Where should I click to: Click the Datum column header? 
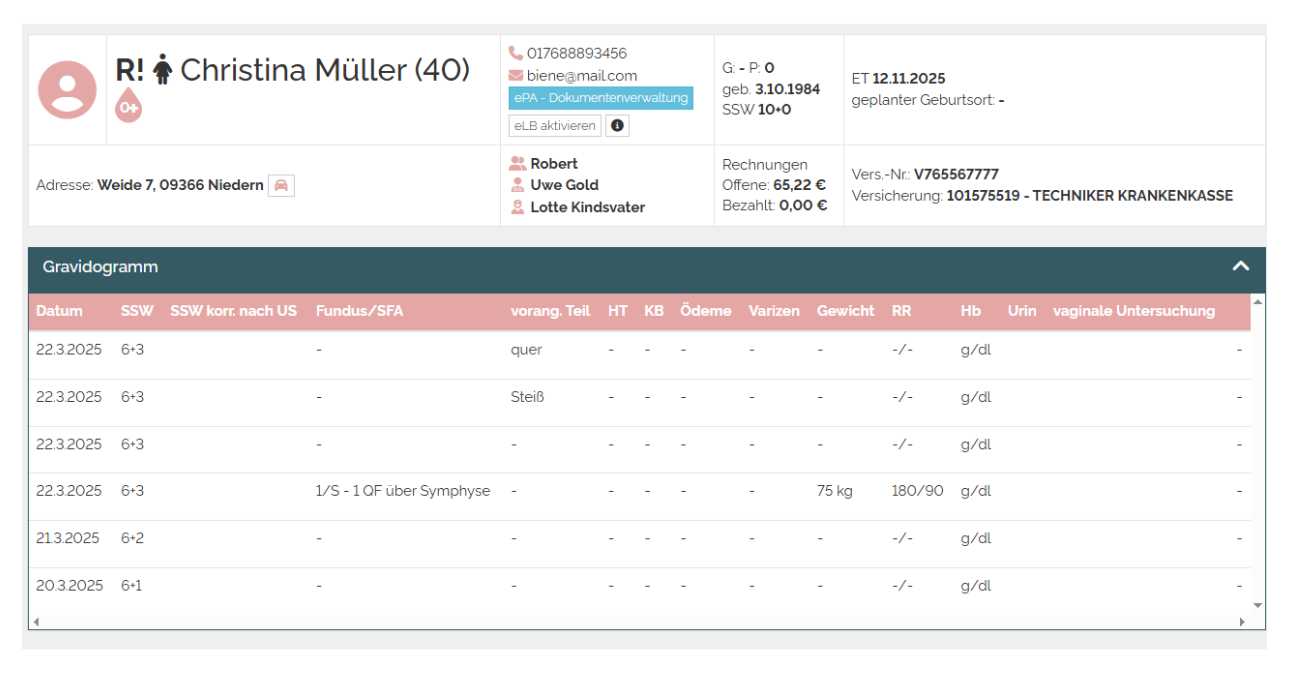click(59, 311)
